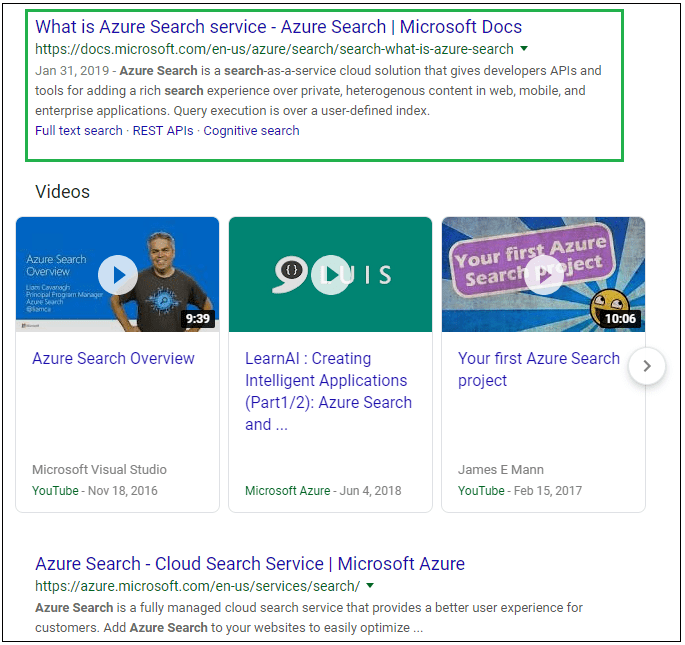Screen dimensions: 685x645
Task: Play the Azure Search Overview video
Action: (x=118, y=275)
